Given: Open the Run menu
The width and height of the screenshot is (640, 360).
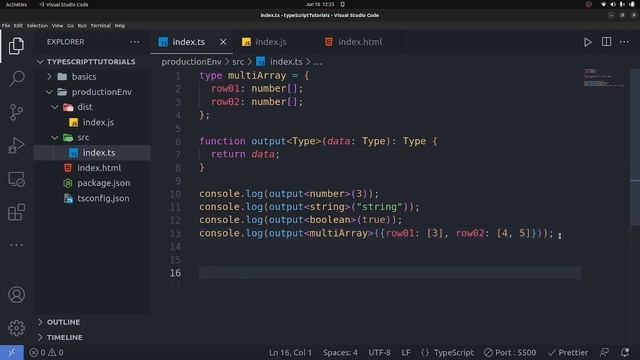Looking at the screenshot, I should point(82,25).
